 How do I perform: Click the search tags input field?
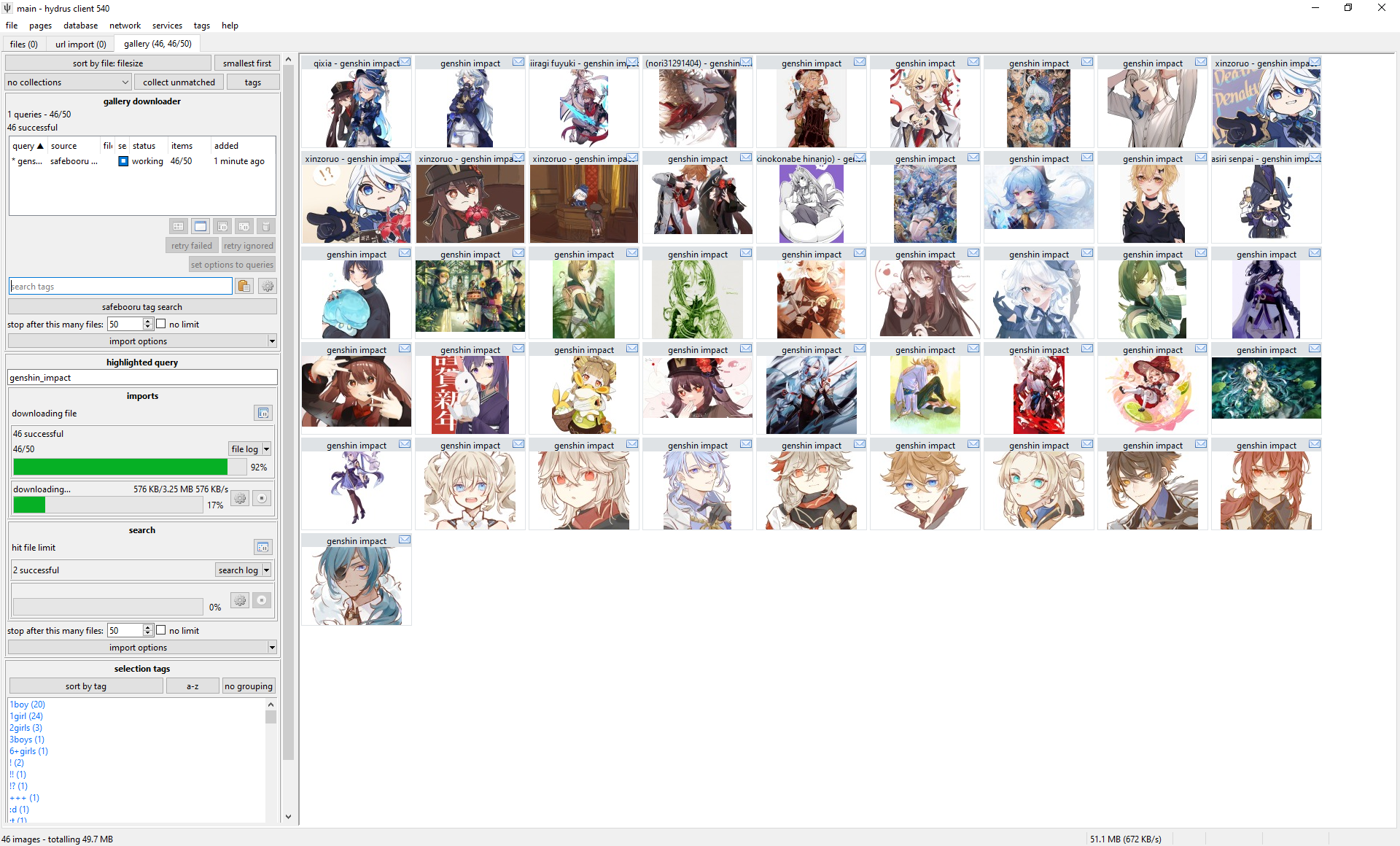click(x=120, y=287)
